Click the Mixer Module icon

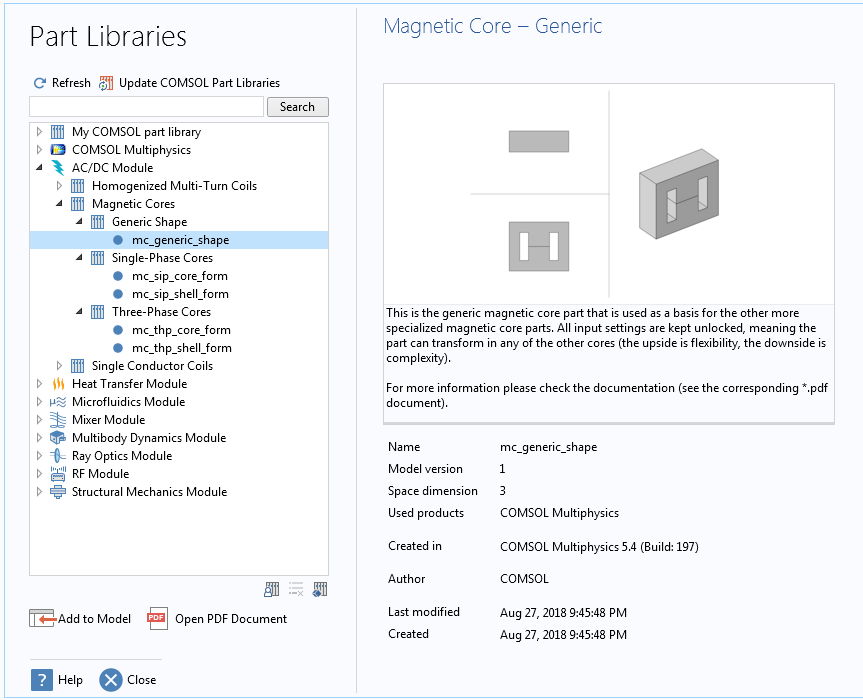tap(58, 420)
